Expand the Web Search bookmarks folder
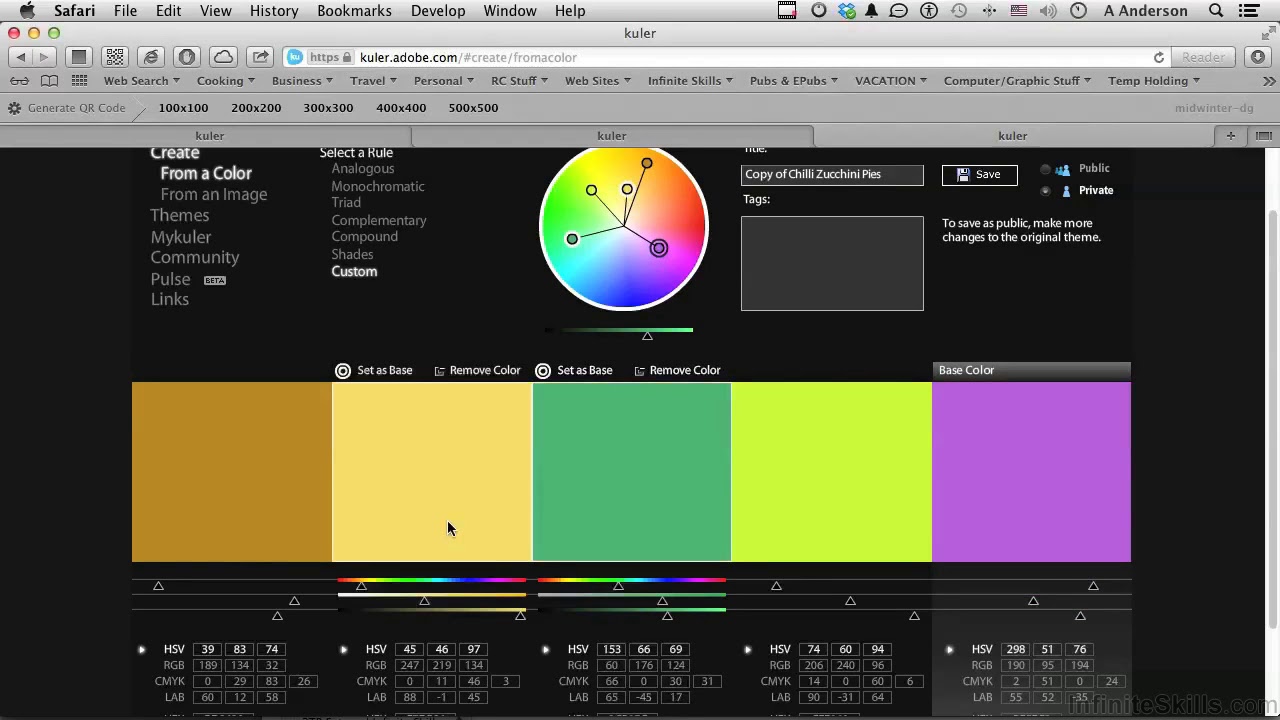 (x=142, y=81)
